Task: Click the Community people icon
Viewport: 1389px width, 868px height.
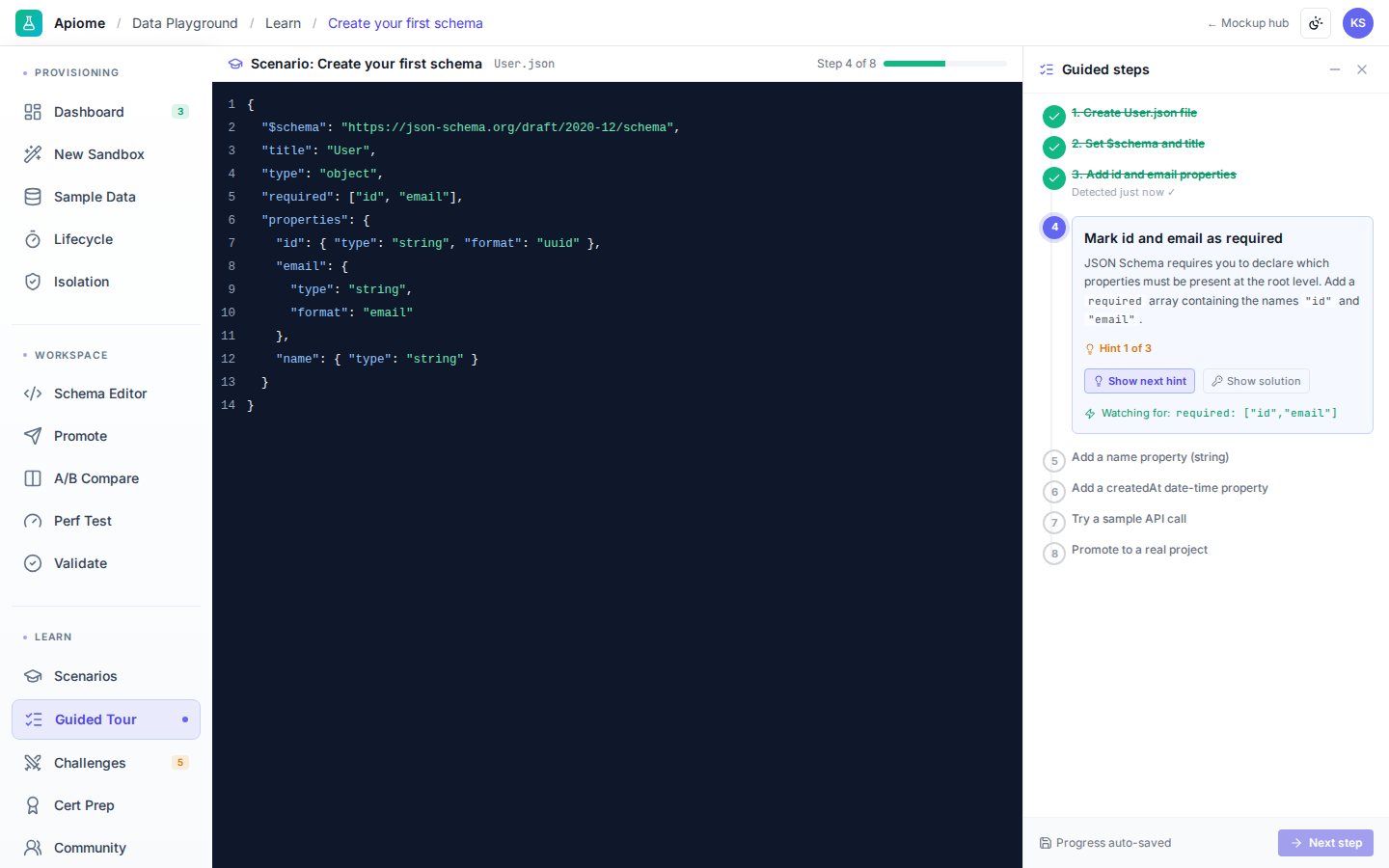Action: point(33,848)
